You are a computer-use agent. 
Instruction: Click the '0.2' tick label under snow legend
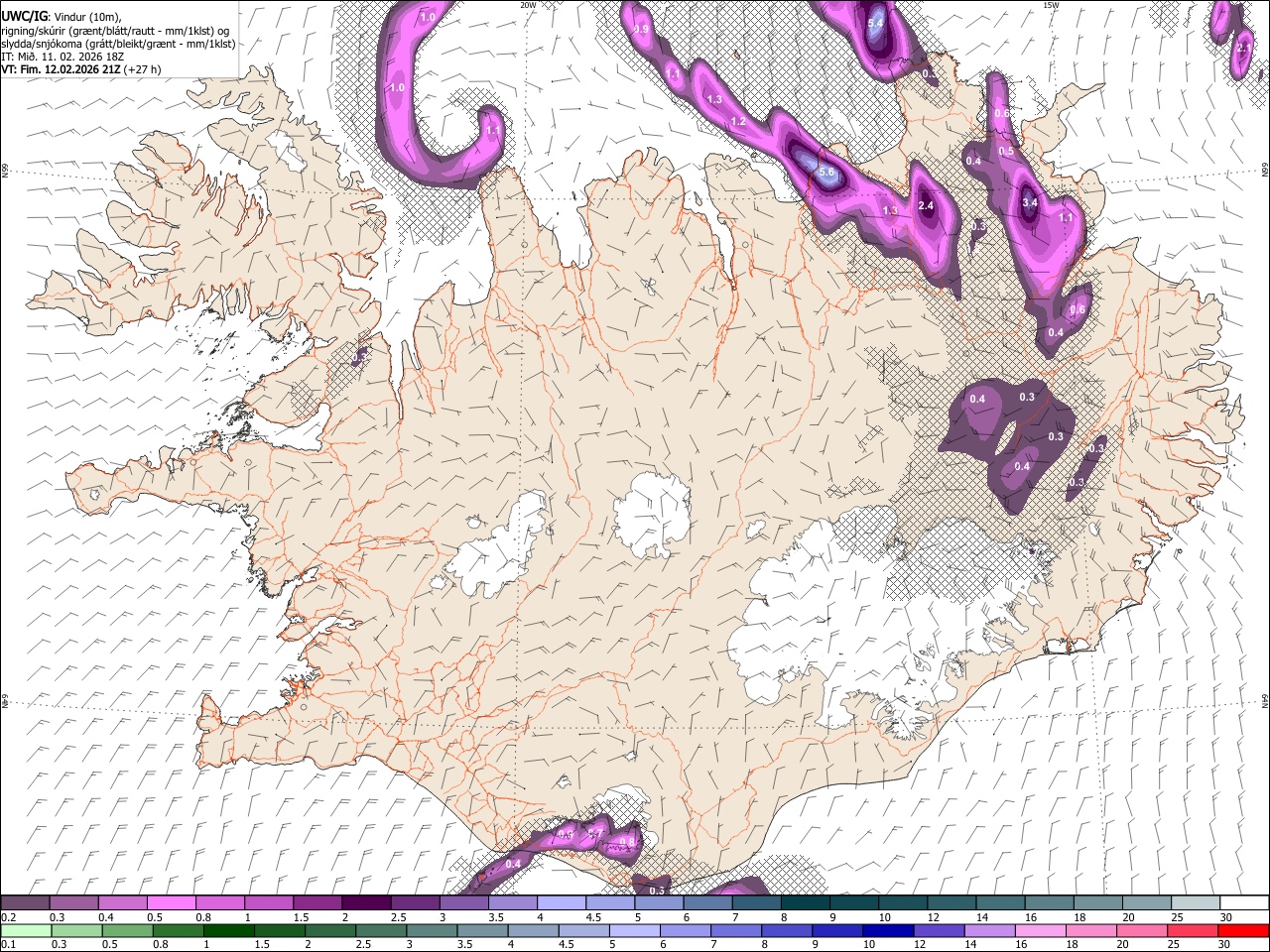click(8, 917)
